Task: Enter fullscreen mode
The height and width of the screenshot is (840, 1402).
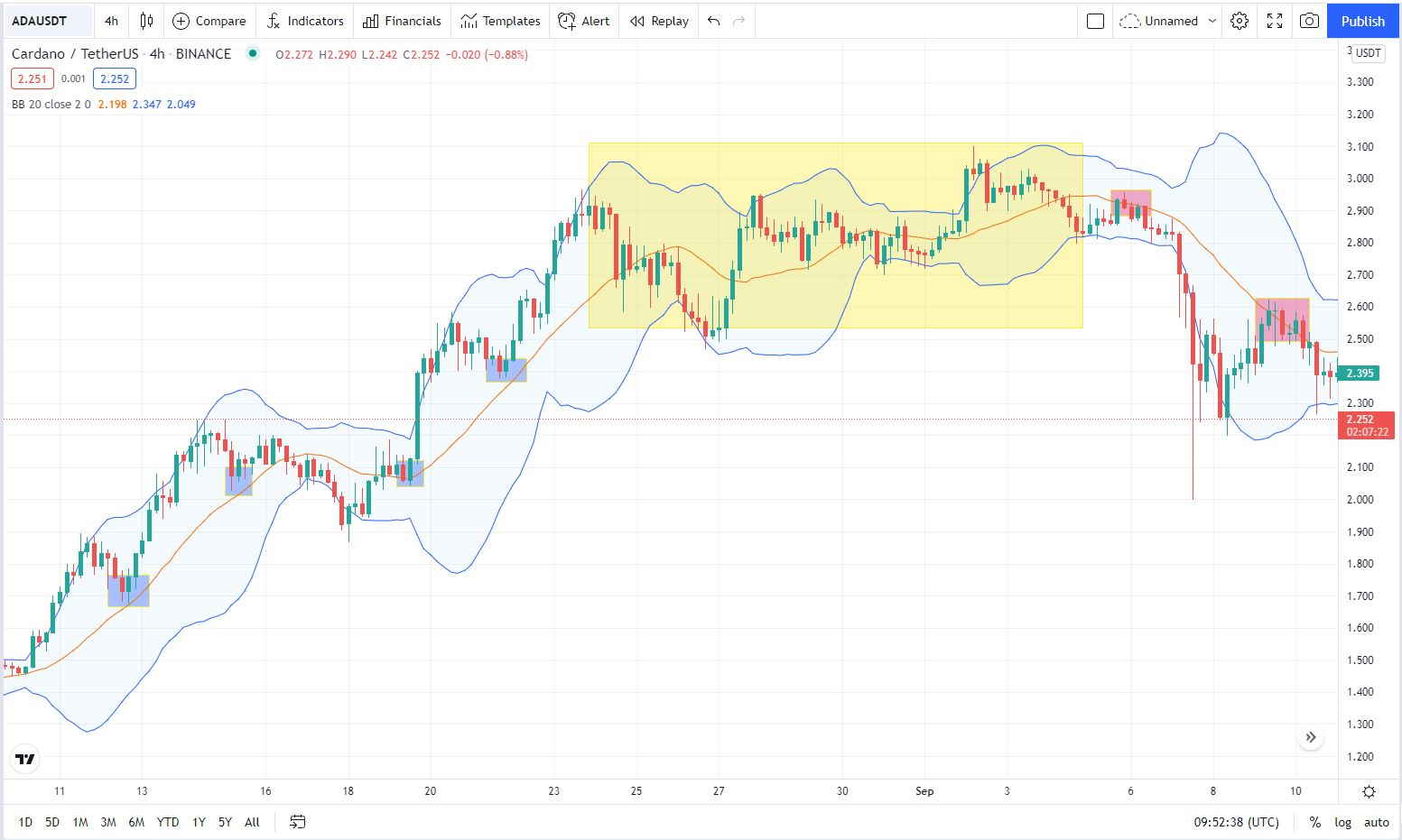Action: [x=1275, y=21]
